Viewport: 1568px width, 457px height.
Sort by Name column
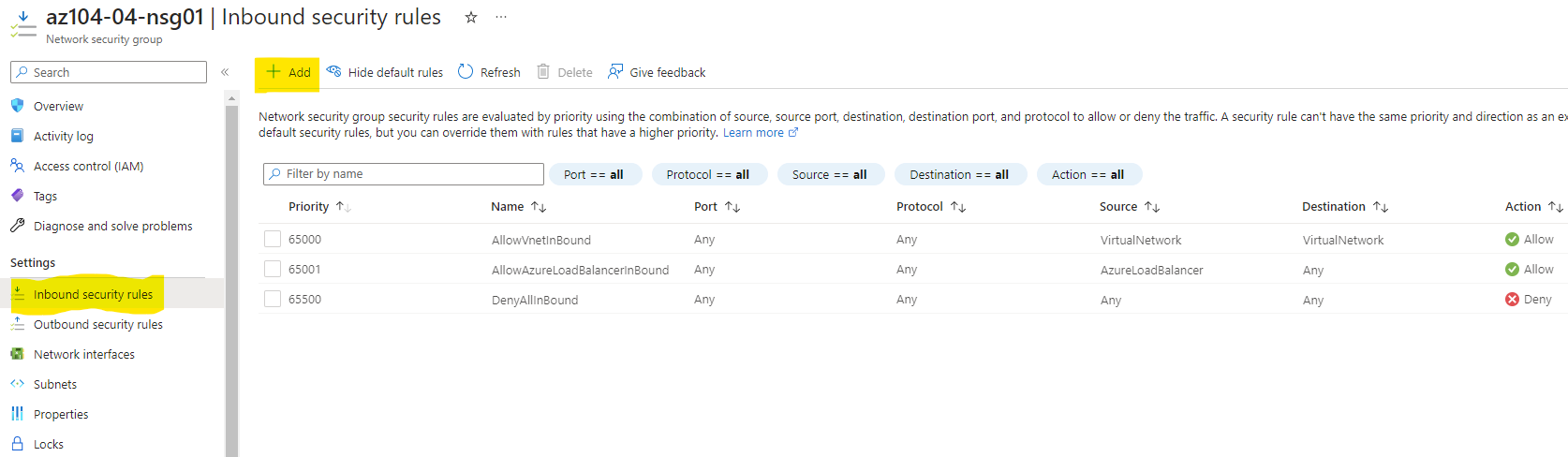point(519,207)
